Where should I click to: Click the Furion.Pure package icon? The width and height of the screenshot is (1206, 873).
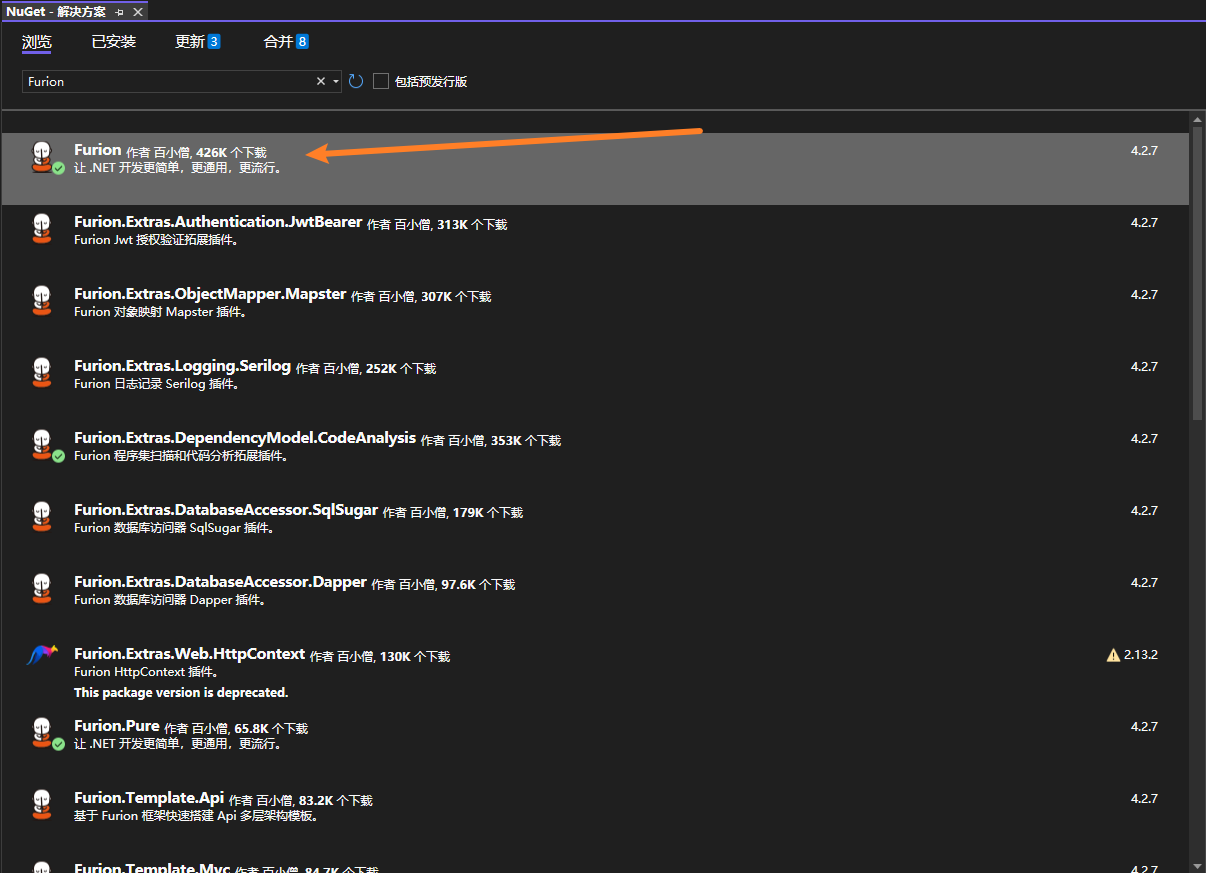point(42,732)
